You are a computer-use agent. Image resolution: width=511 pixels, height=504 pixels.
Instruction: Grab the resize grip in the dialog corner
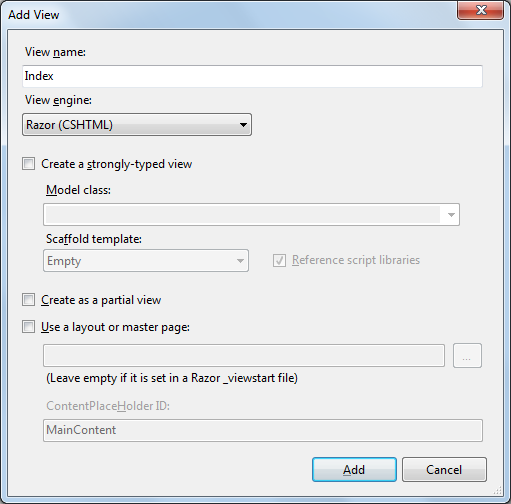click(x=498, y=490)
